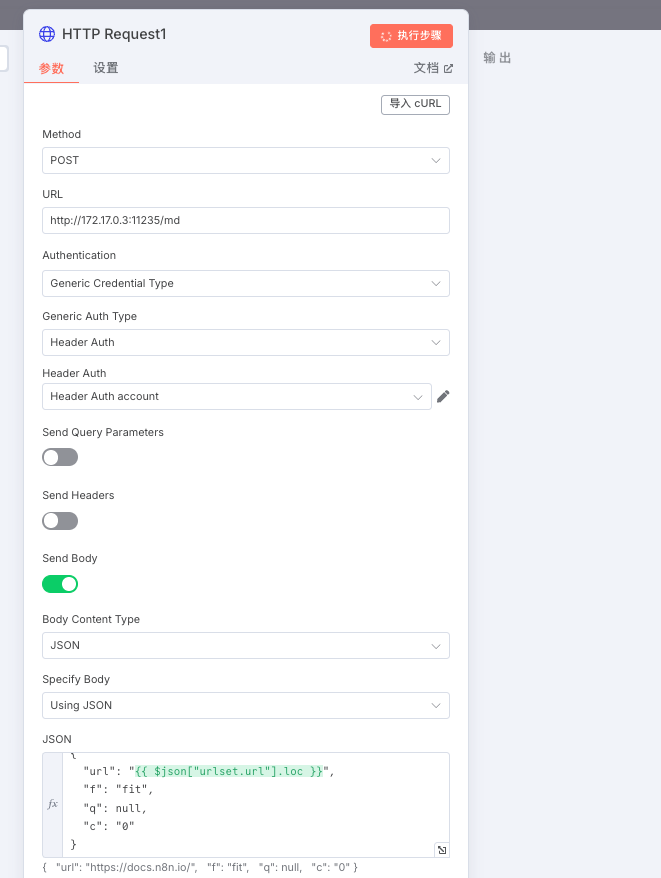Screen dimensions: 661x878
Task: Click the spinner icon on execute button
Action: [x=386, y=36]
